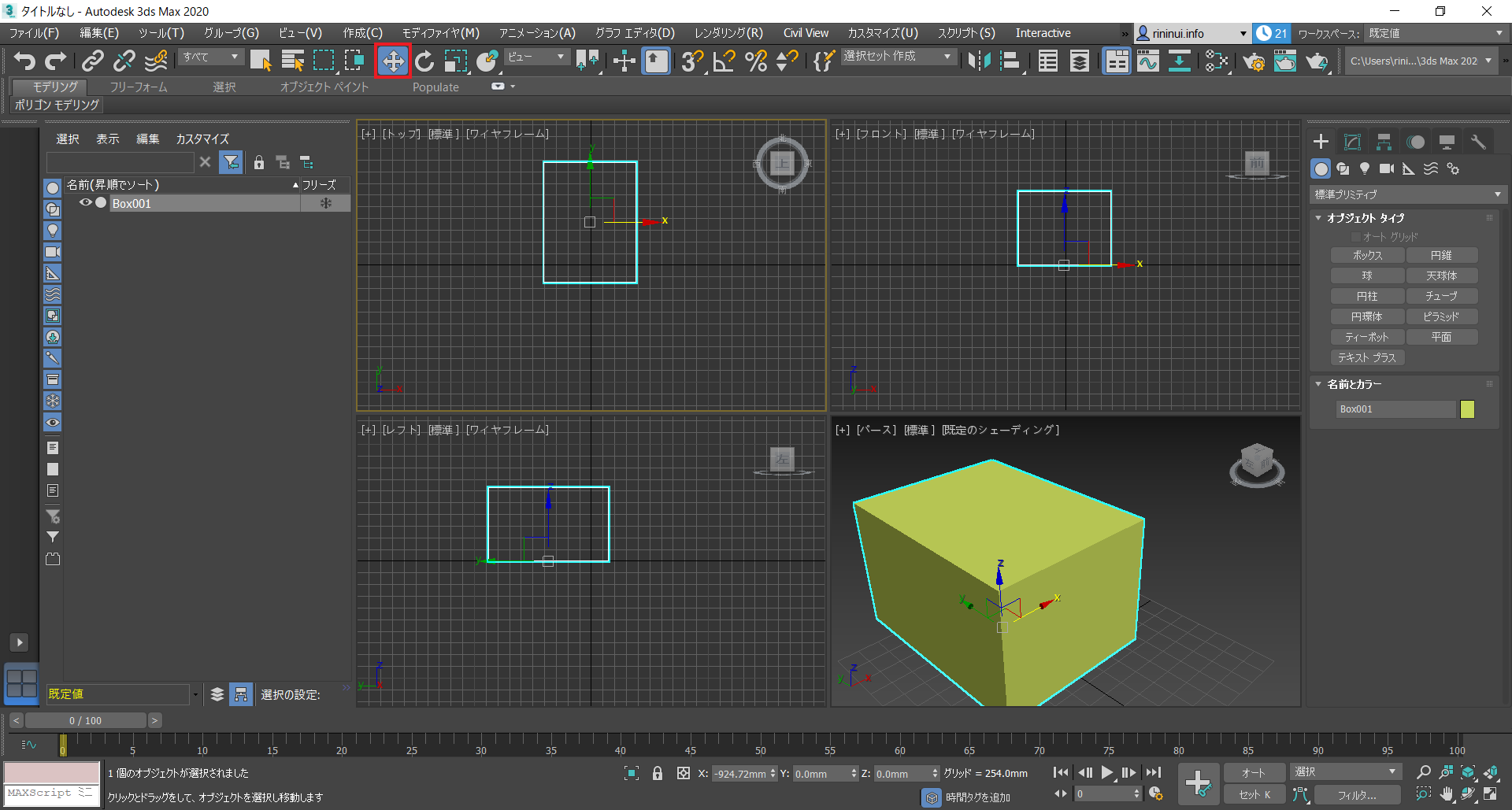Select the Rotate tool in toolbar

click(424, 61)
